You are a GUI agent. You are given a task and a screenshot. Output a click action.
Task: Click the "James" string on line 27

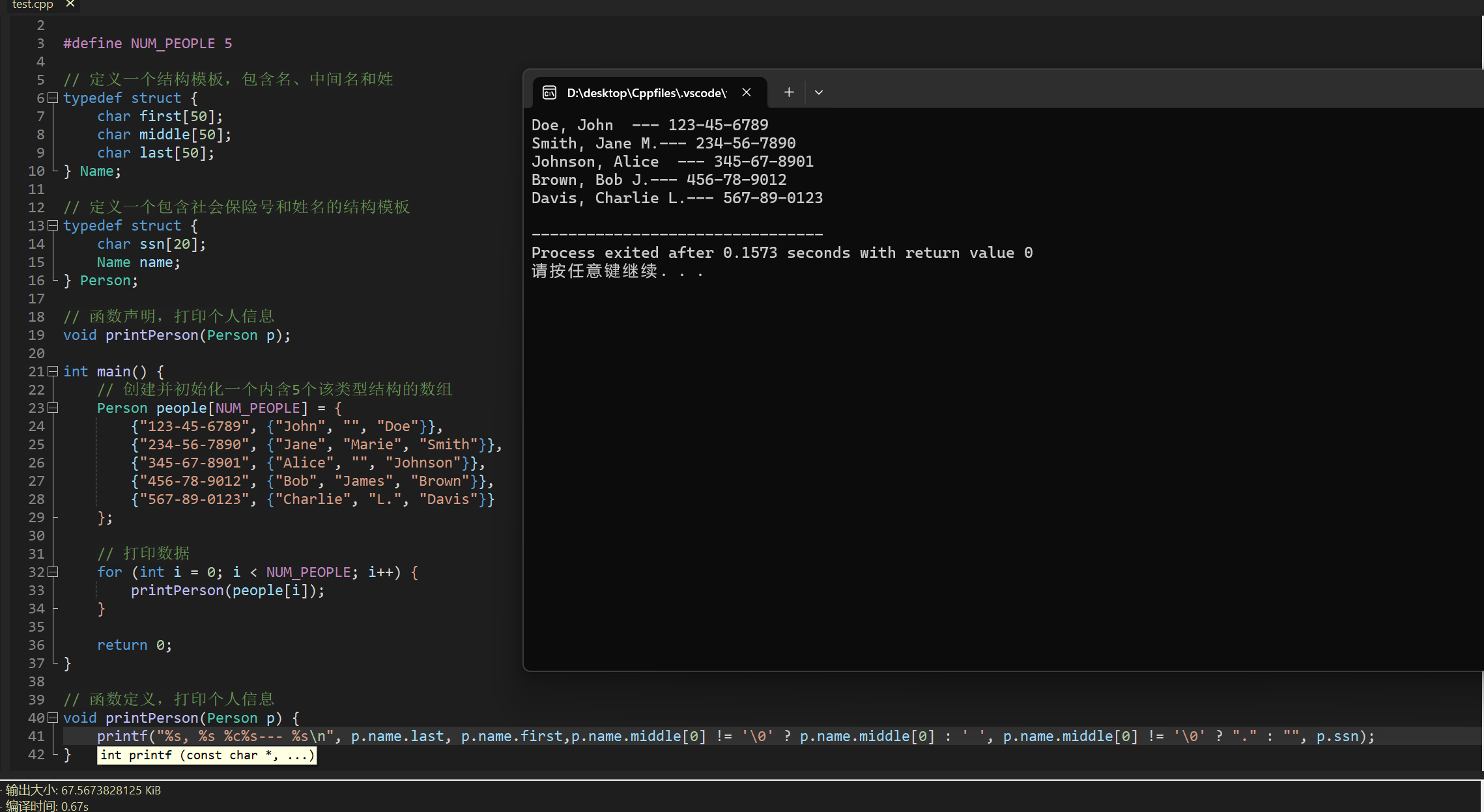364,481
